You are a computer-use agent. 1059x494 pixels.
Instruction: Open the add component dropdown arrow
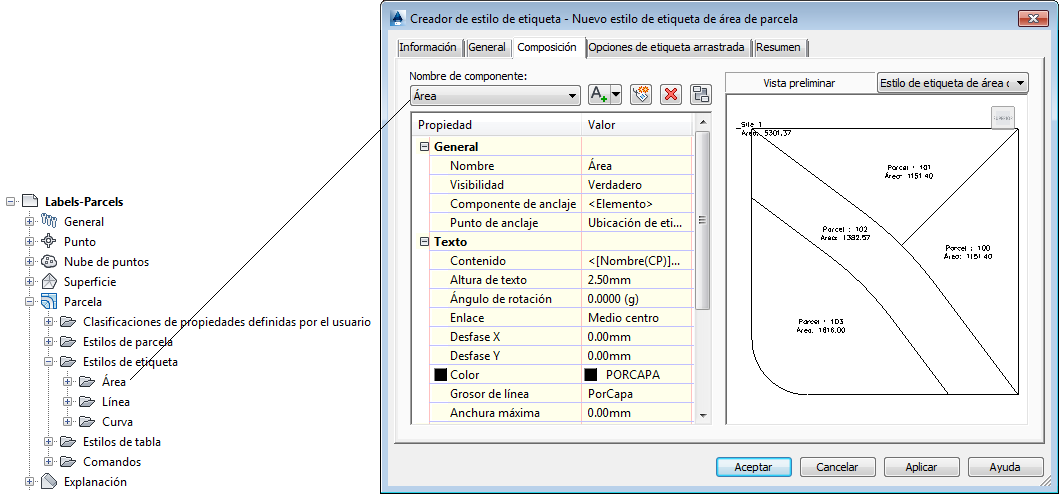pyautogui.click(x=615, y=95)
